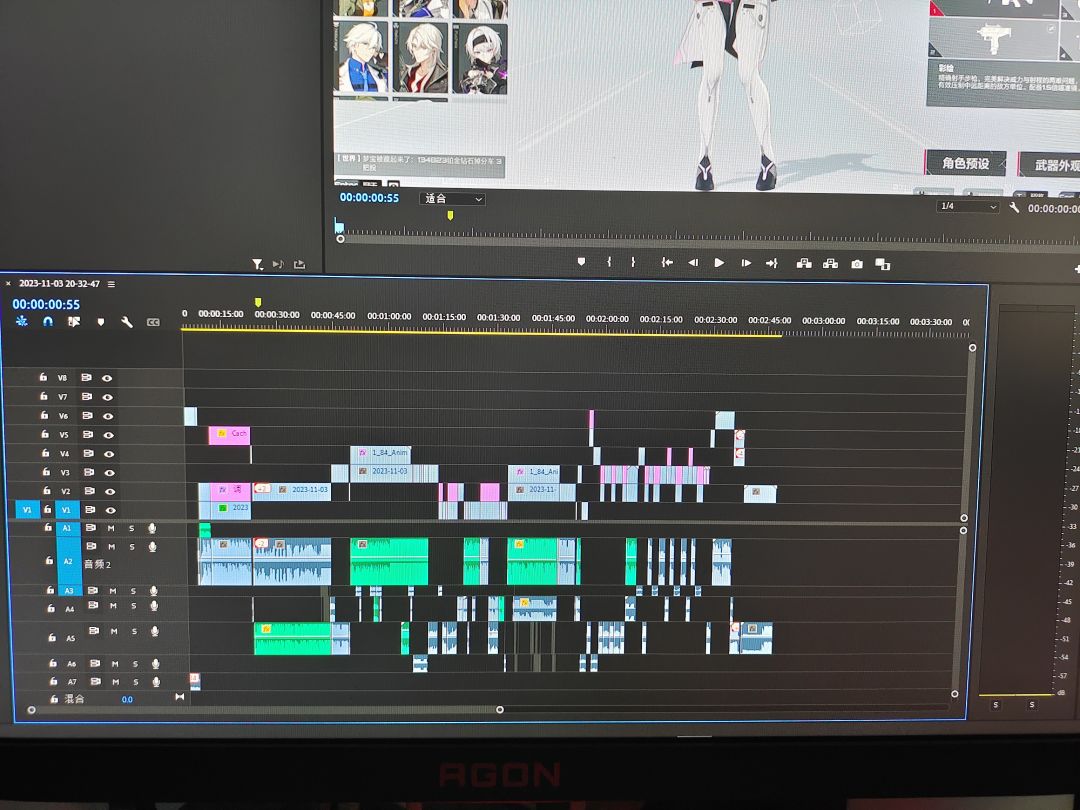The width and height of the screenshot is (1080, 810).
Task: Add marker in timeline panel
Action: (101, 322)
